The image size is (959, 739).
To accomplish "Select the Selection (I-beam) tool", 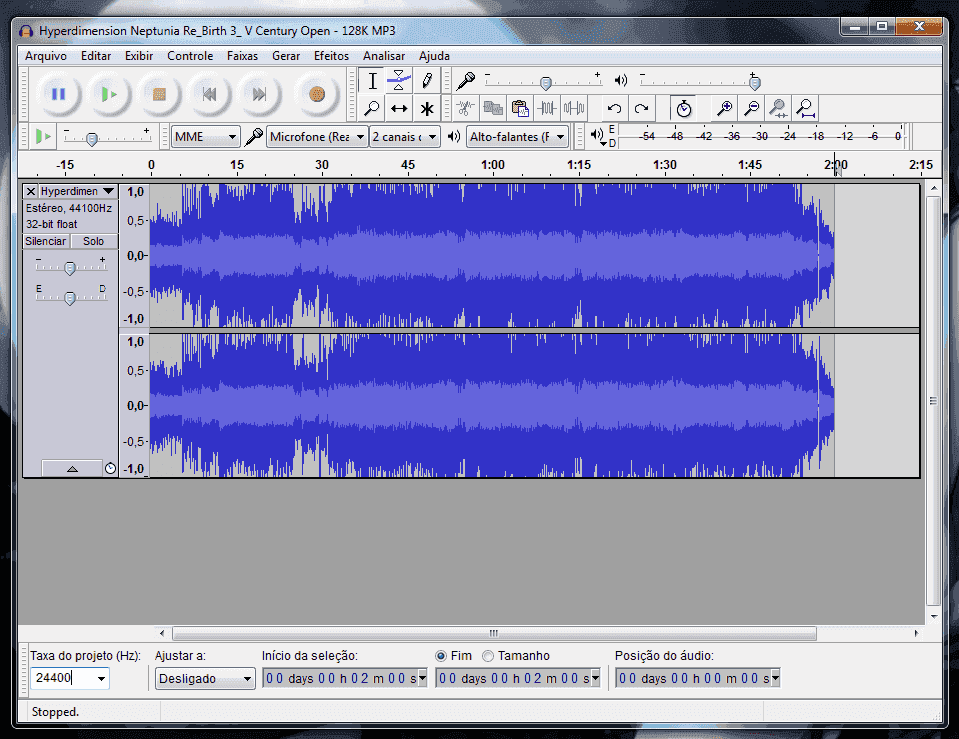I will [x=372, y=81].
